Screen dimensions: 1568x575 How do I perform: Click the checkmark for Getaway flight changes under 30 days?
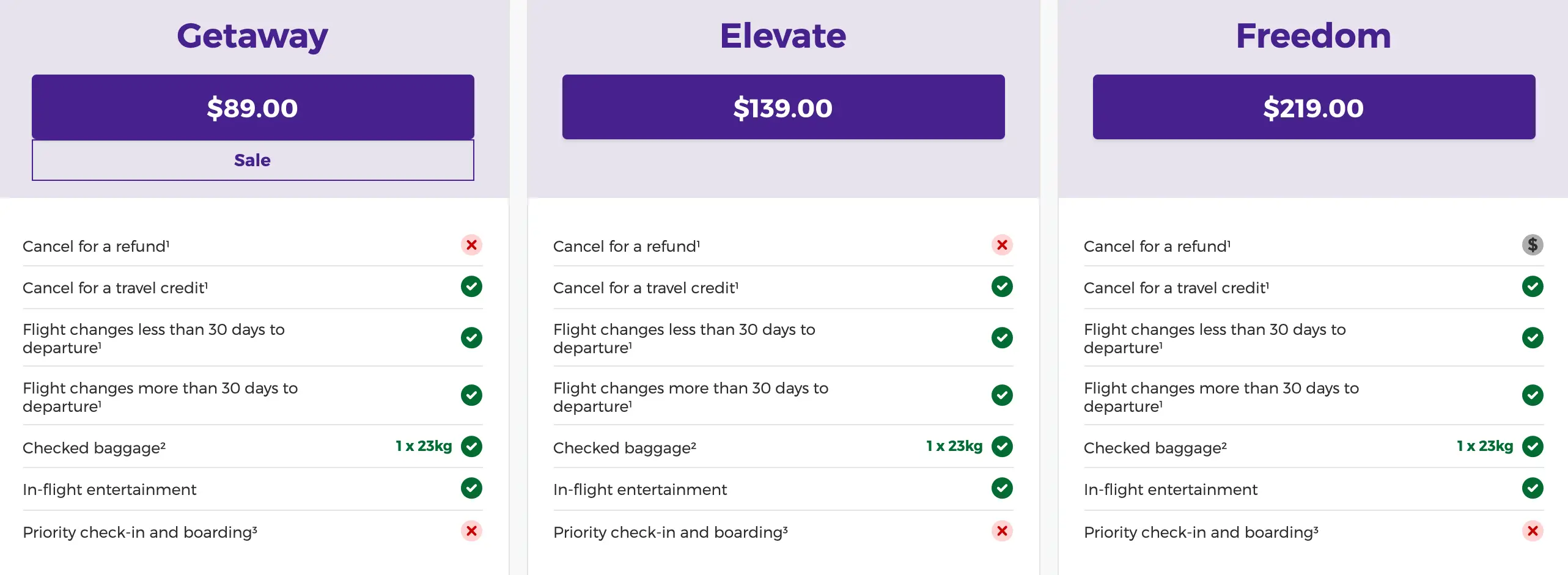coord(471,338)
